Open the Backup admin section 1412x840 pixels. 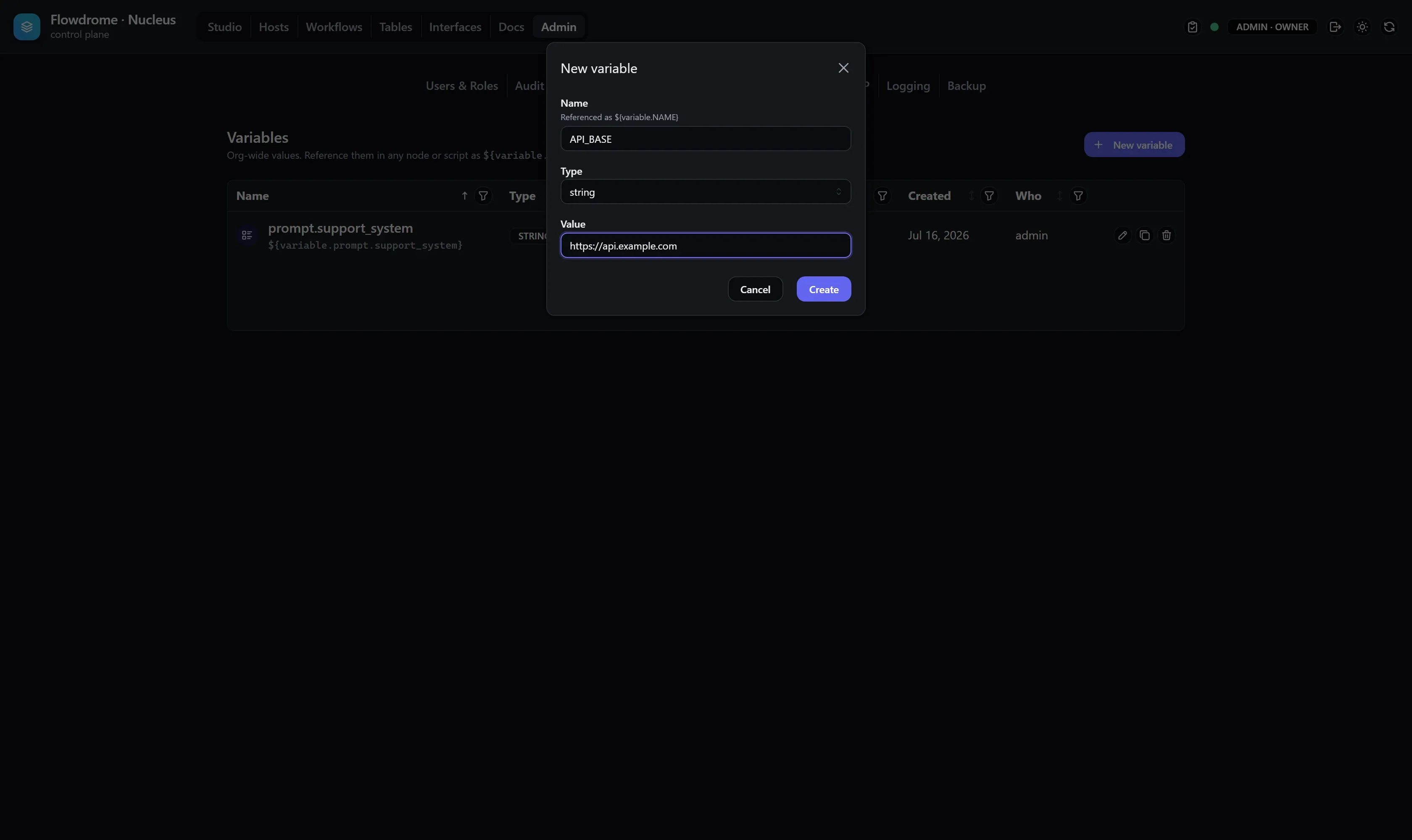(966, 86)
